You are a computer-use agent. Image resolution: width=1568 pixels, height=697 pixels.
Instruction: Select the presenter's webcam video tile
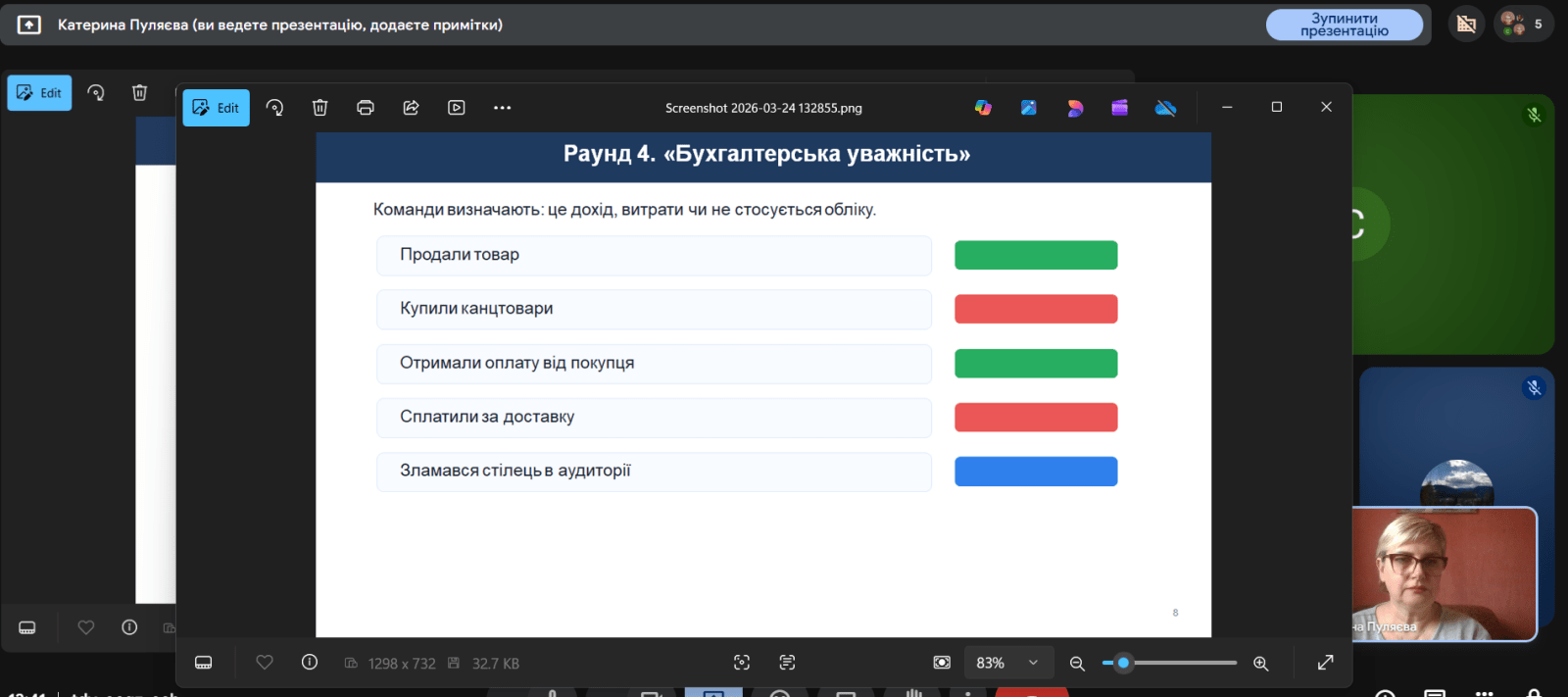pos(1444,574)
